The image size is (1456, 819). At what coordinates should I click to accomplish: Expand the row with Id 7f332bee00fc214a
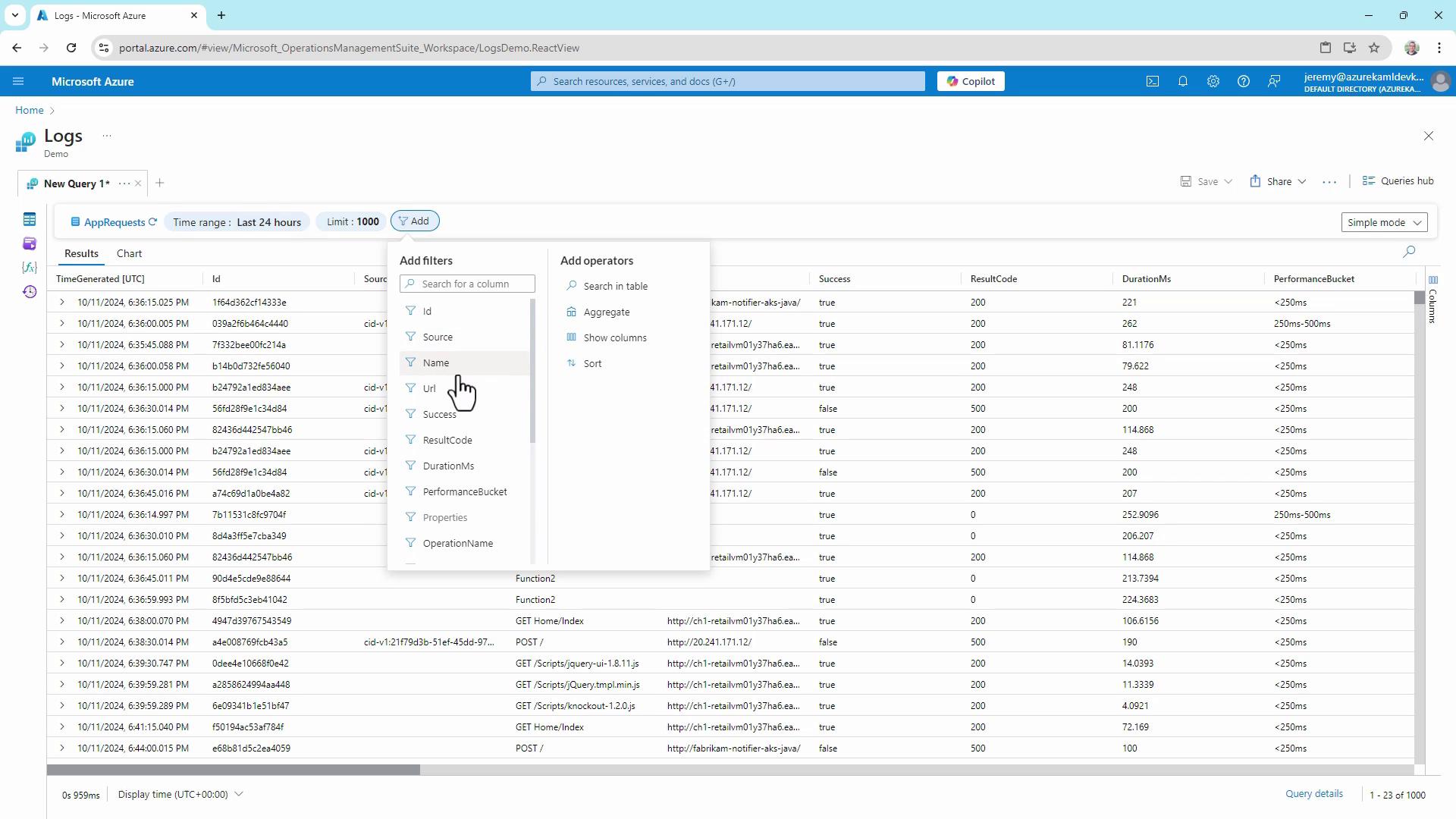coord(61,345)
